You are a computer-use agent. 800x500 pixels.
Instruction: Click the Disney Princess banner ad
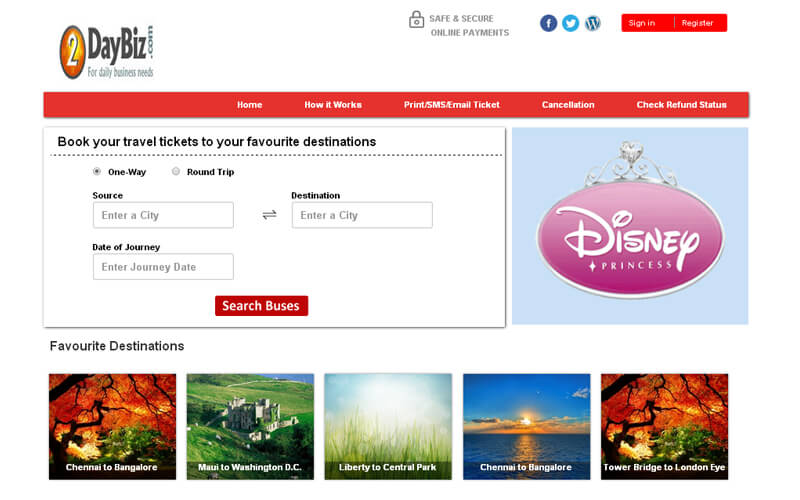630,226
